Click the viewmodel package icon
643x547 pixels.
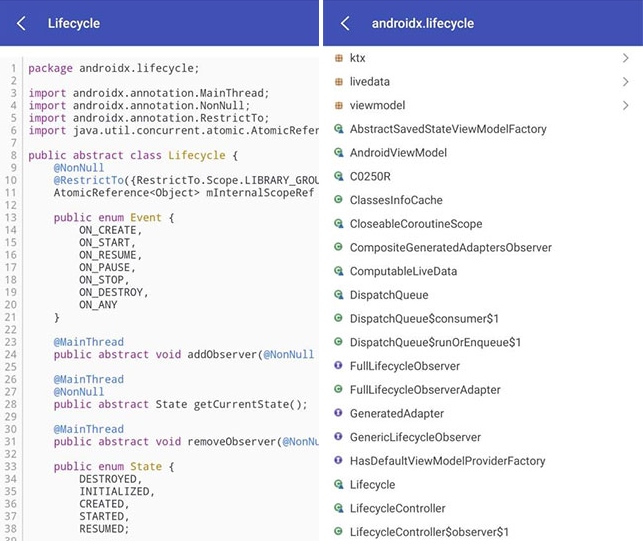click(339, 105)
